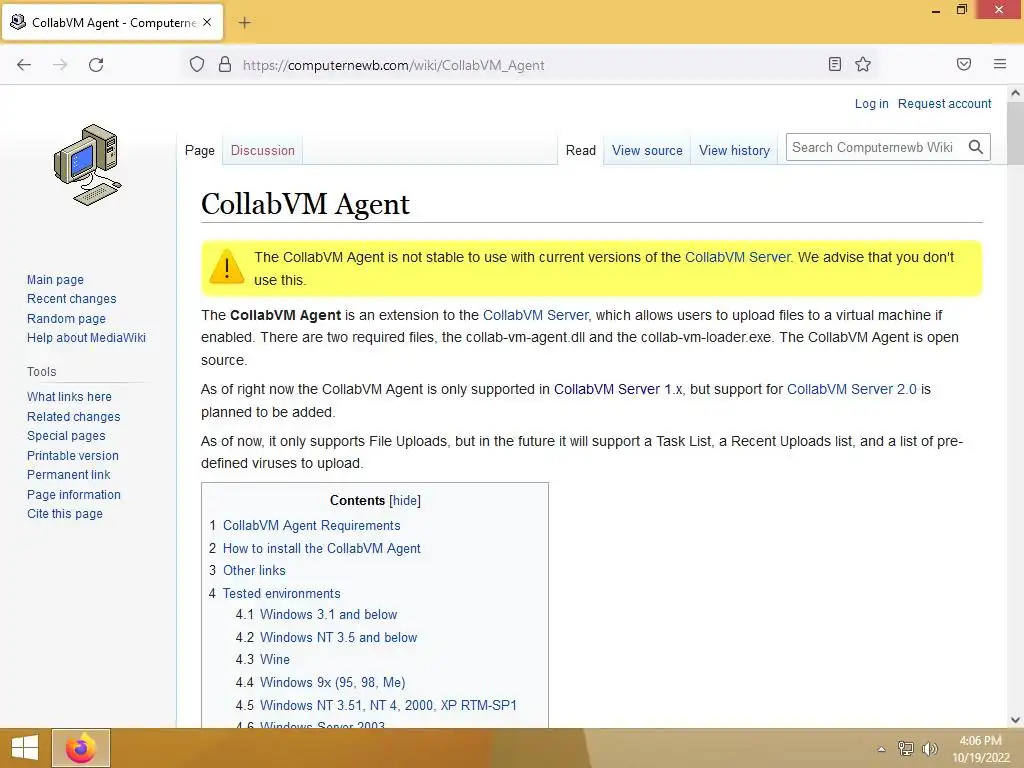Click the Log in link
Viewport: 1024px width, 768px height.
pos(872,104)
